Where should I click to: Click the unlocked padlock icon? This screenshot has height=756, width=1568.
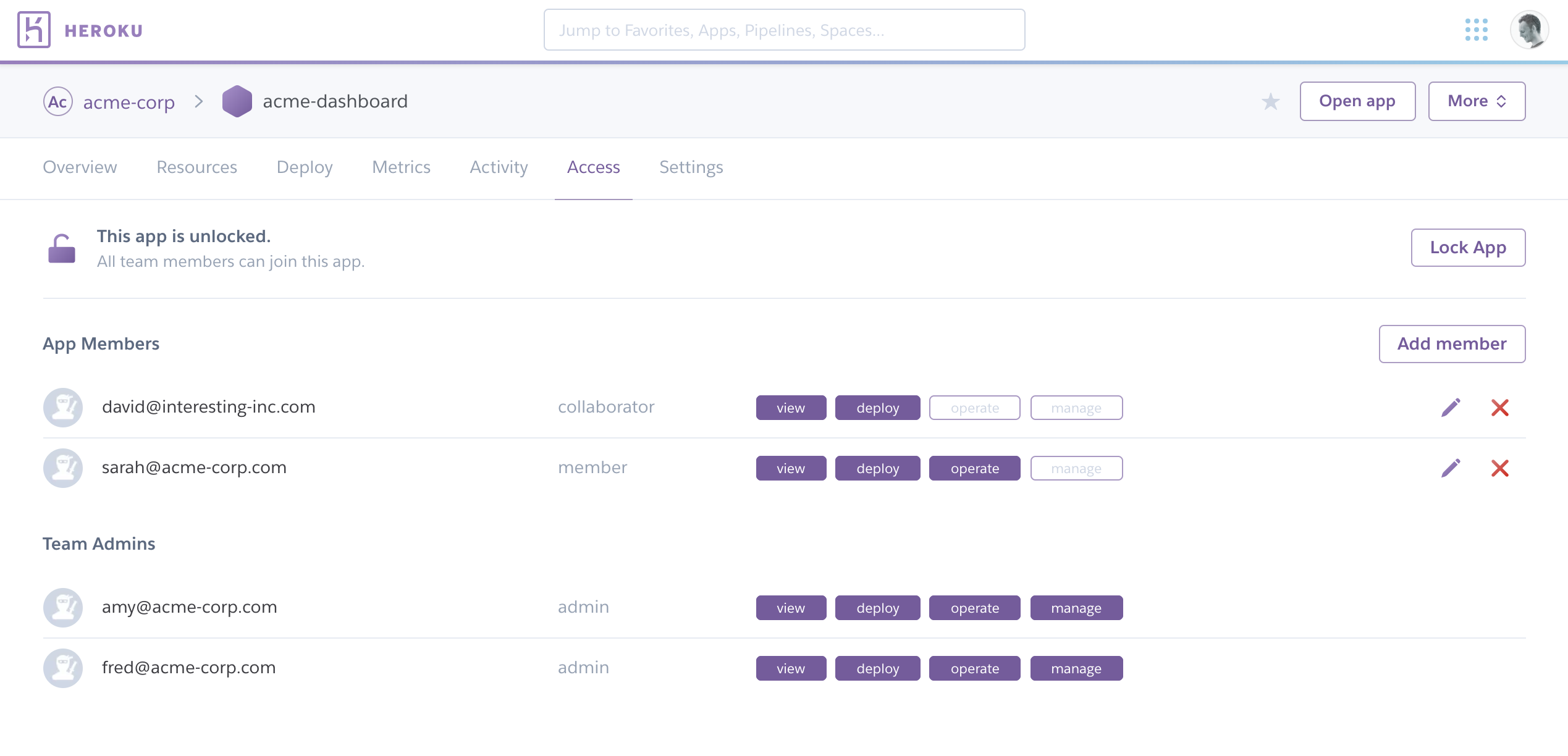coord(62,248)
